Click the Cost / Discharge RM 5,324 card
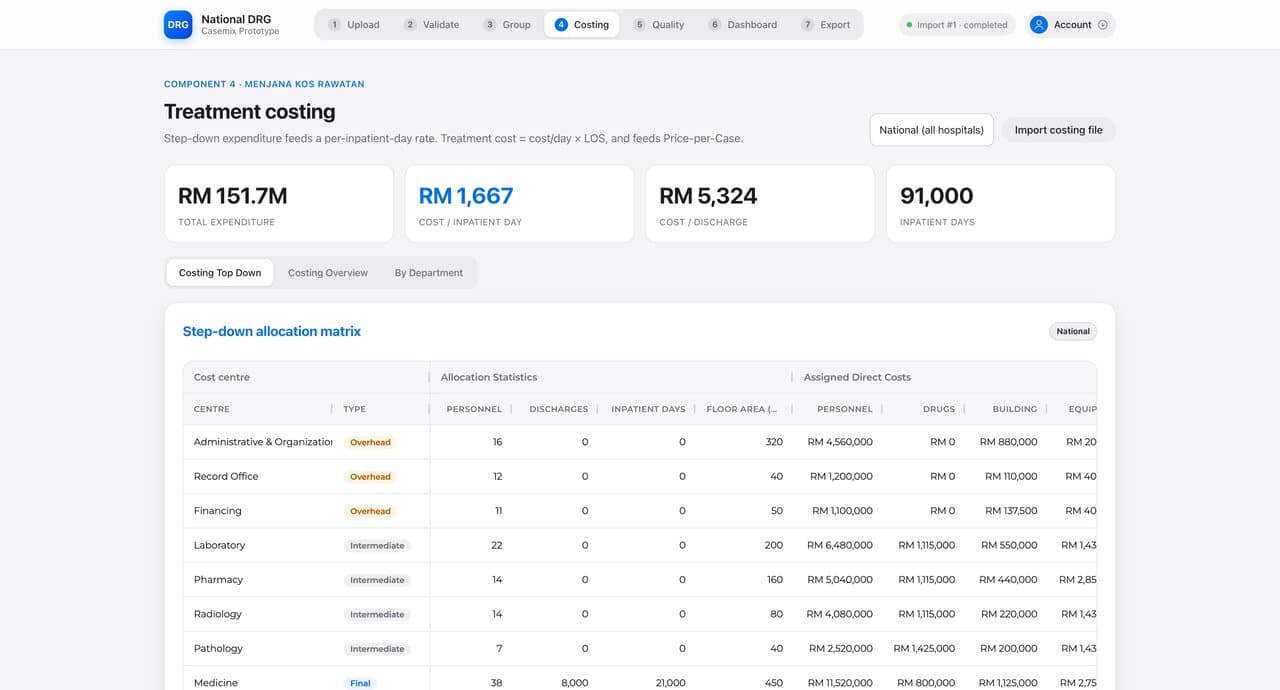The width and height of the screenshot is (1280, 690). [x=760, y=204]
